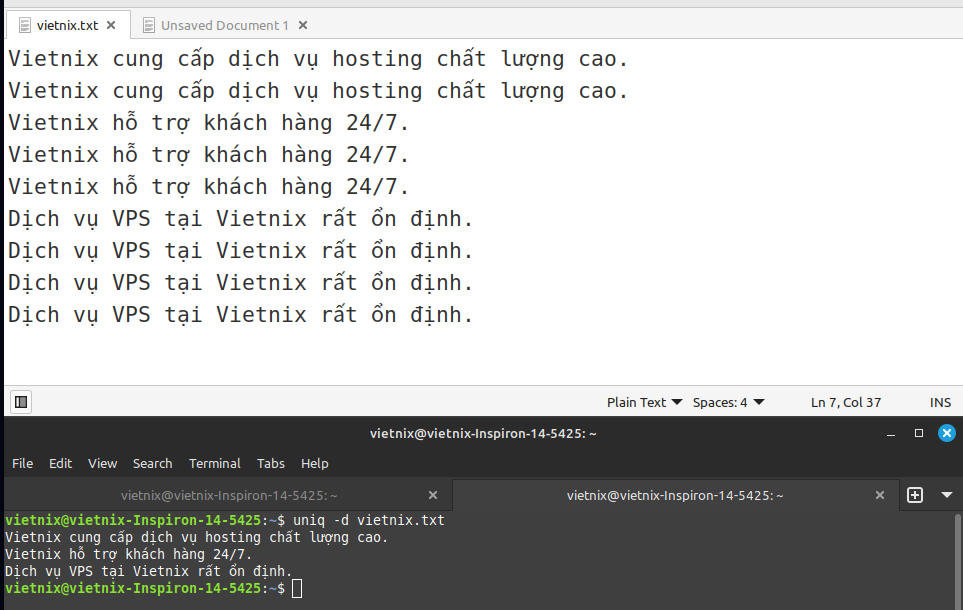Open the Terminal menu in menu bar
The image size is (963, 610).
[214, 463]
